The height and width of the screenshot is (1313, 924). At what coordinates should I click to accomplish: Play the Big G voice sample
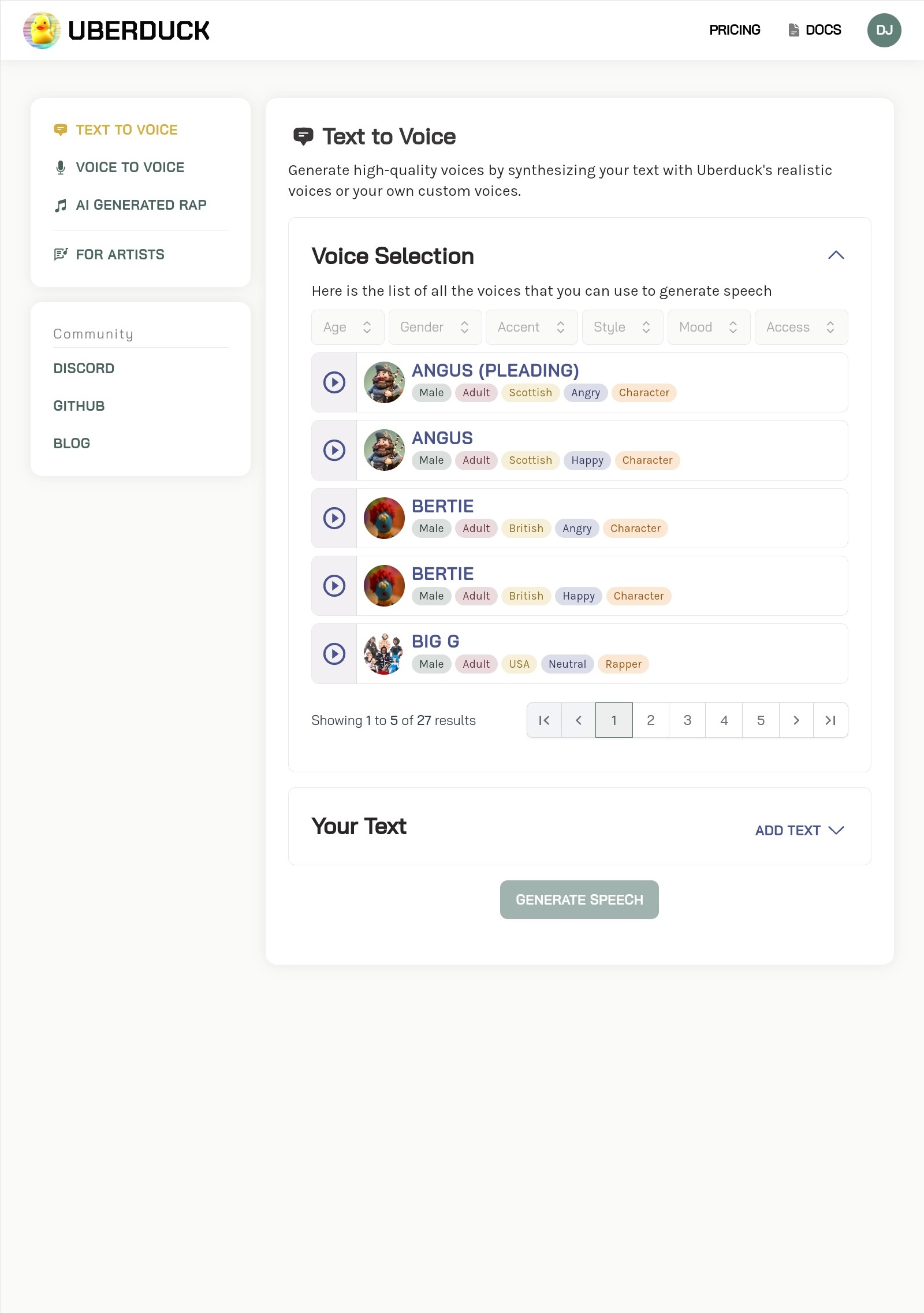(x=334, y=654)
